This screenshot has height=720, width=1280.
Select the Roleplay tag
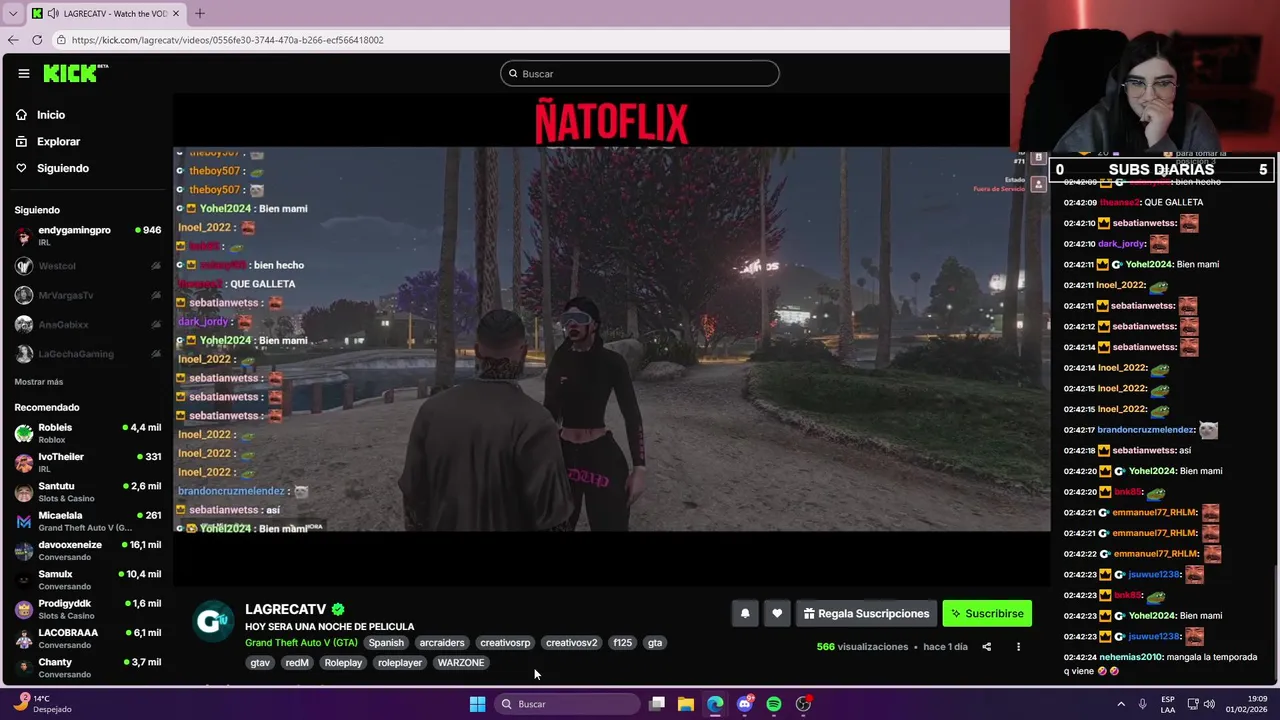pyautogui.click(x=343, y=663)
